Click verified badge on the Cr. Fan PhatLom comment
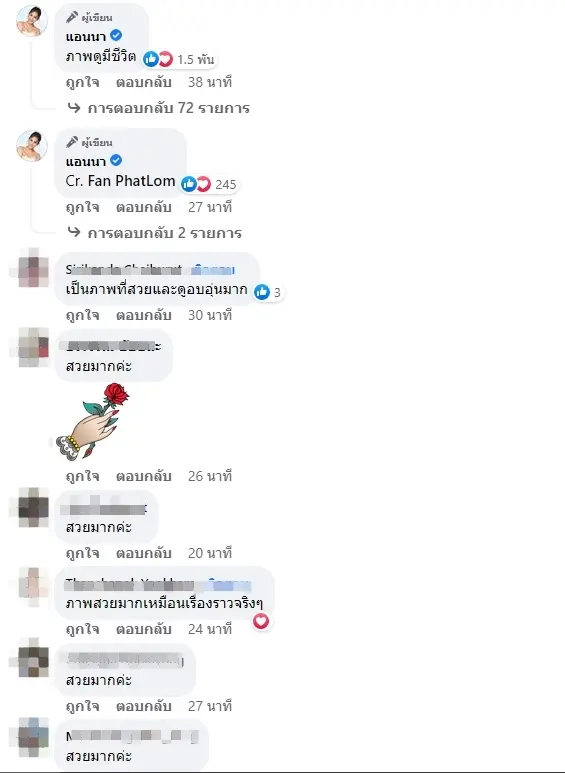This screenshot has width=565, height=773. tap(116, 160)
